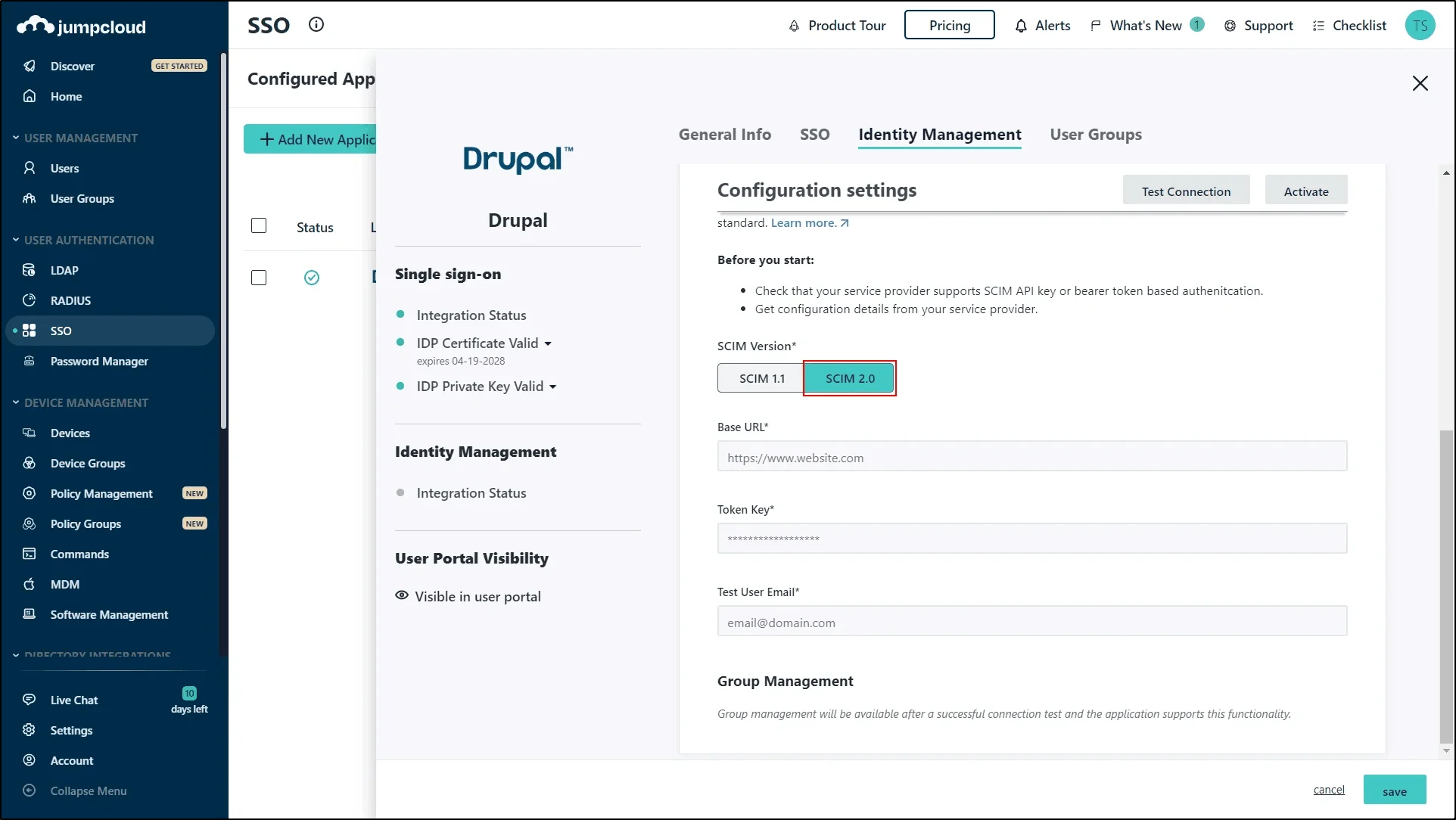
Task: Collapse the USER AUTHENTICATION section
Action: [16, 240]
